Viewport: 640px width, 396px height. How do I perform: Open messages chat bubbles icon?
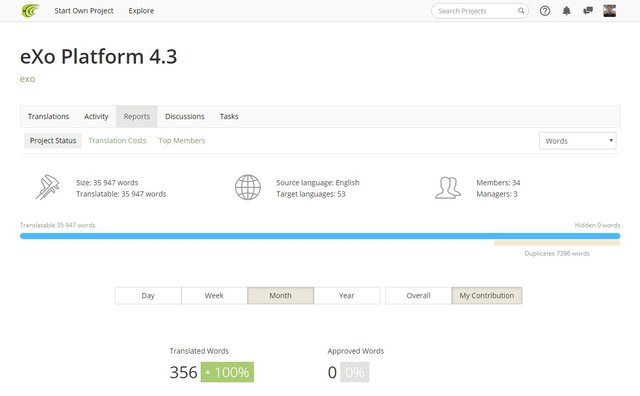point(588,11)
